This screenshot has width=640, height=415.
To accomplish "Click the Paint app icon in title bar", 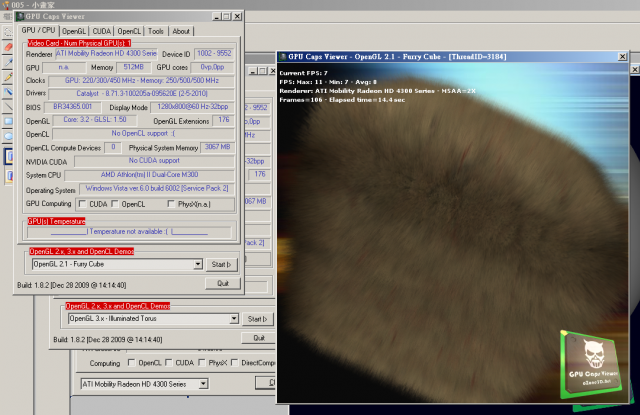I will pos(5,4).
